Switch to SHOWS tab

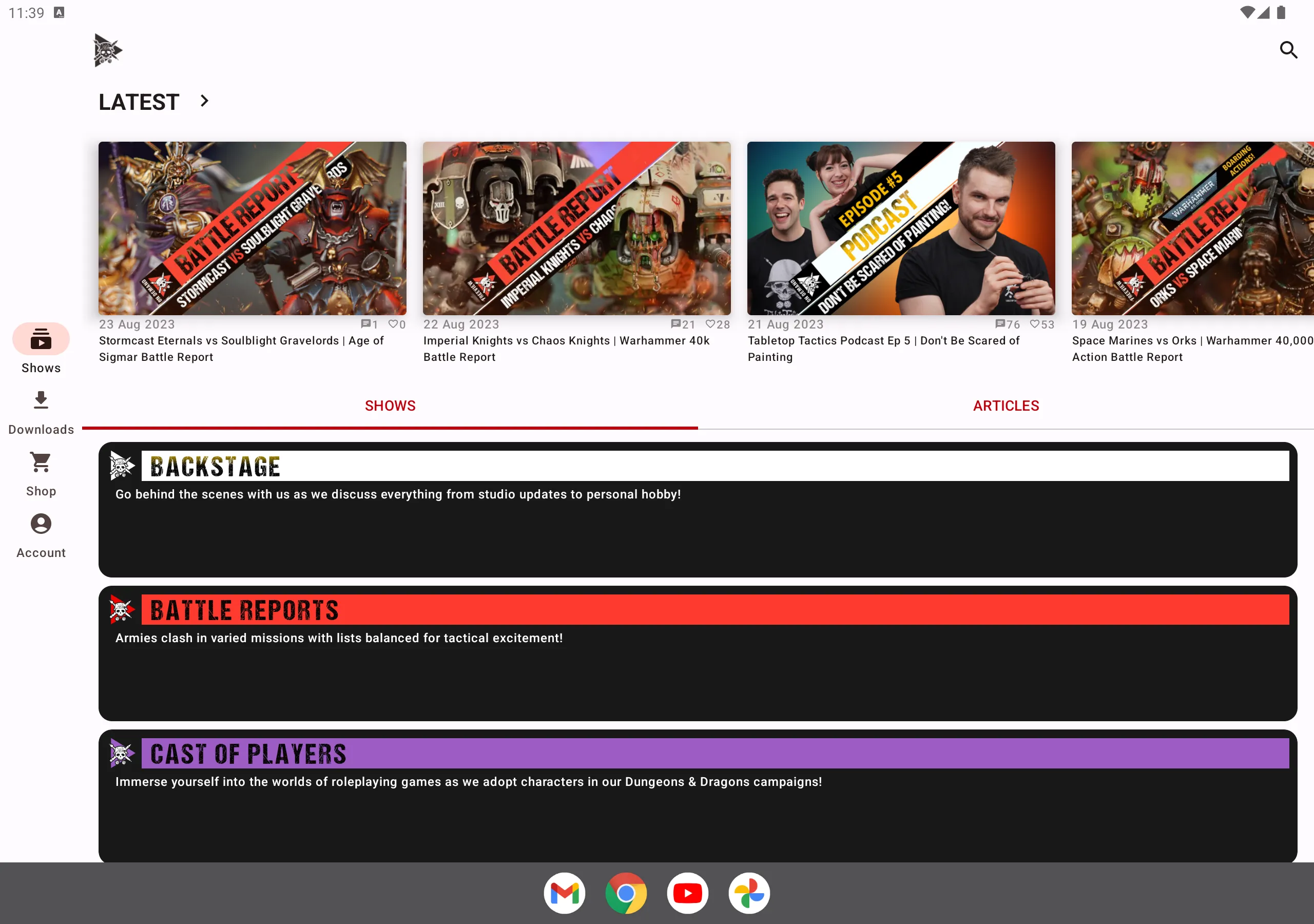tap(390, 406)
